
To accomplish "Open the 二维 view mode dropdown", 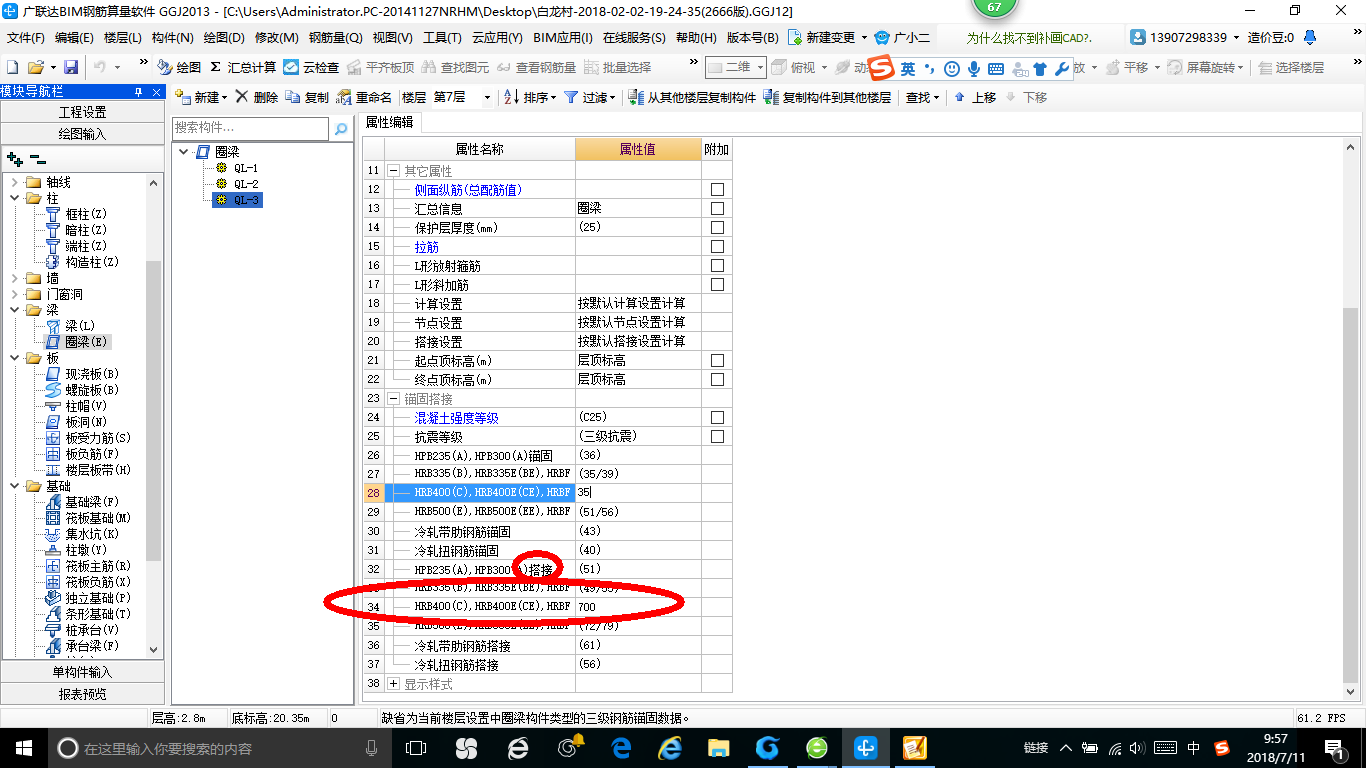I will [760, 67].
